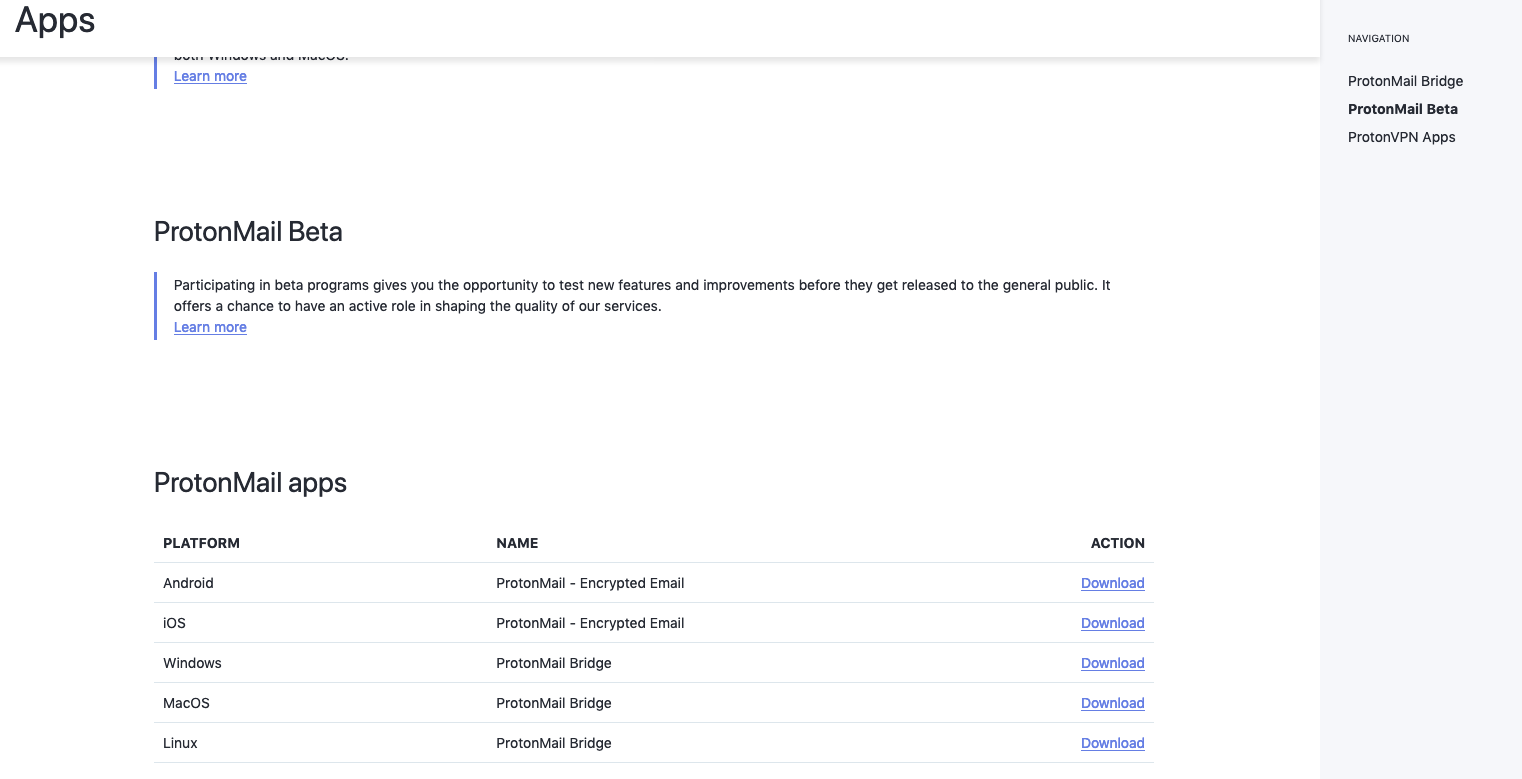Select the ProtonMail Beta section heading
1522x779 pixels.
click(248, 231)
